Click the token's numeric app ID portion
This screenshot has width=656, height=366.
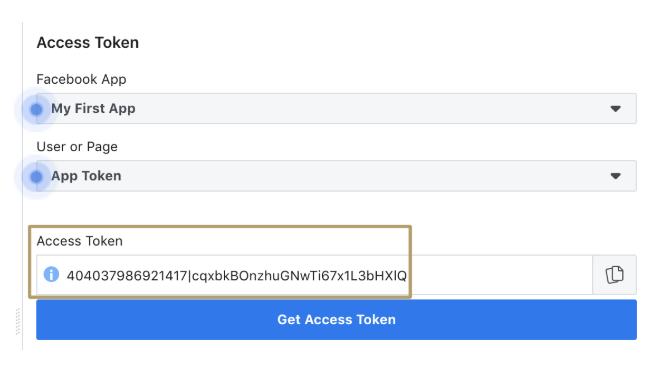coord(127,276)
